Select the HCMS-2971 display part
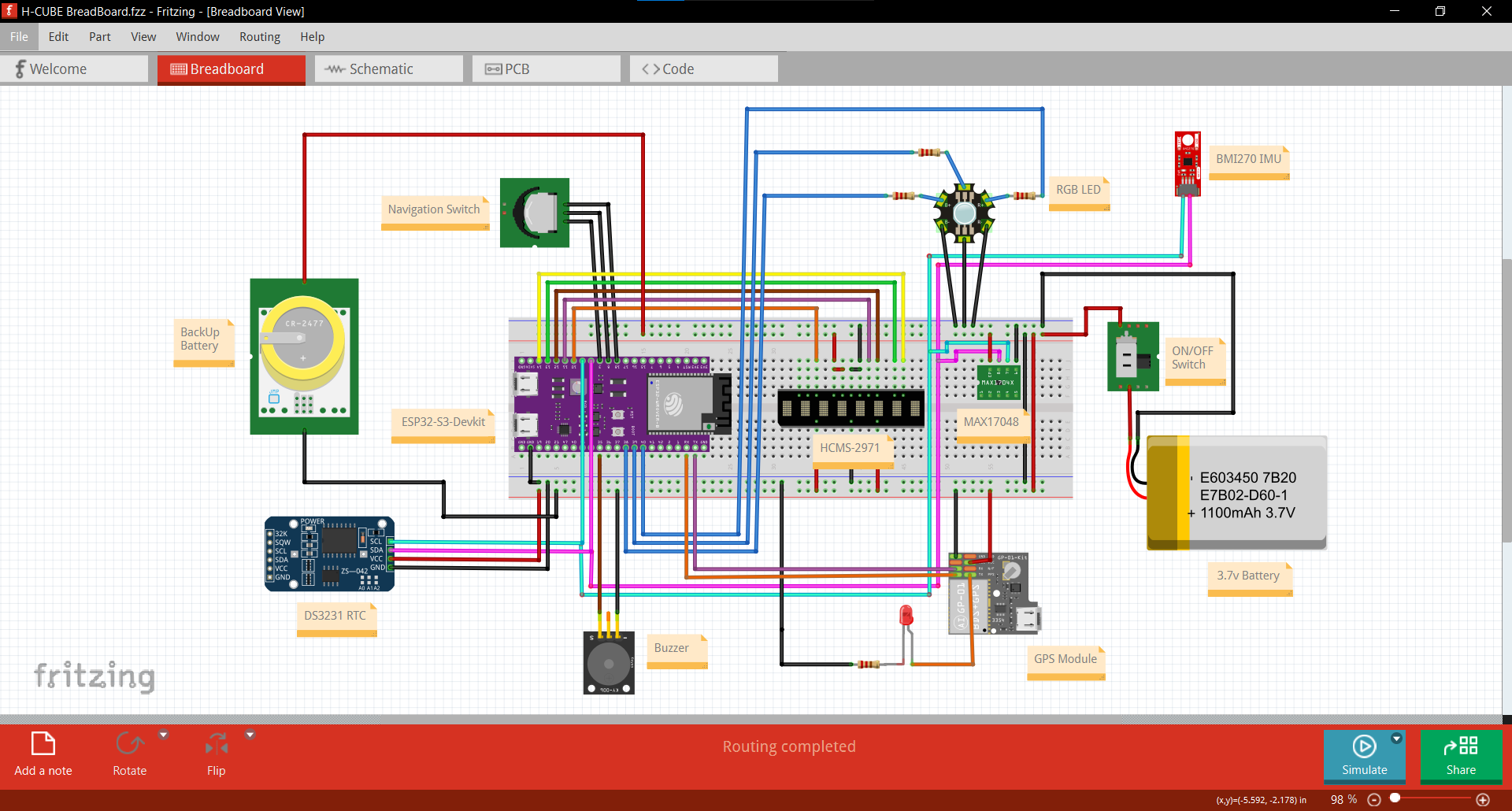Viewport: 1512px width, 811px height. pos(850,408)
